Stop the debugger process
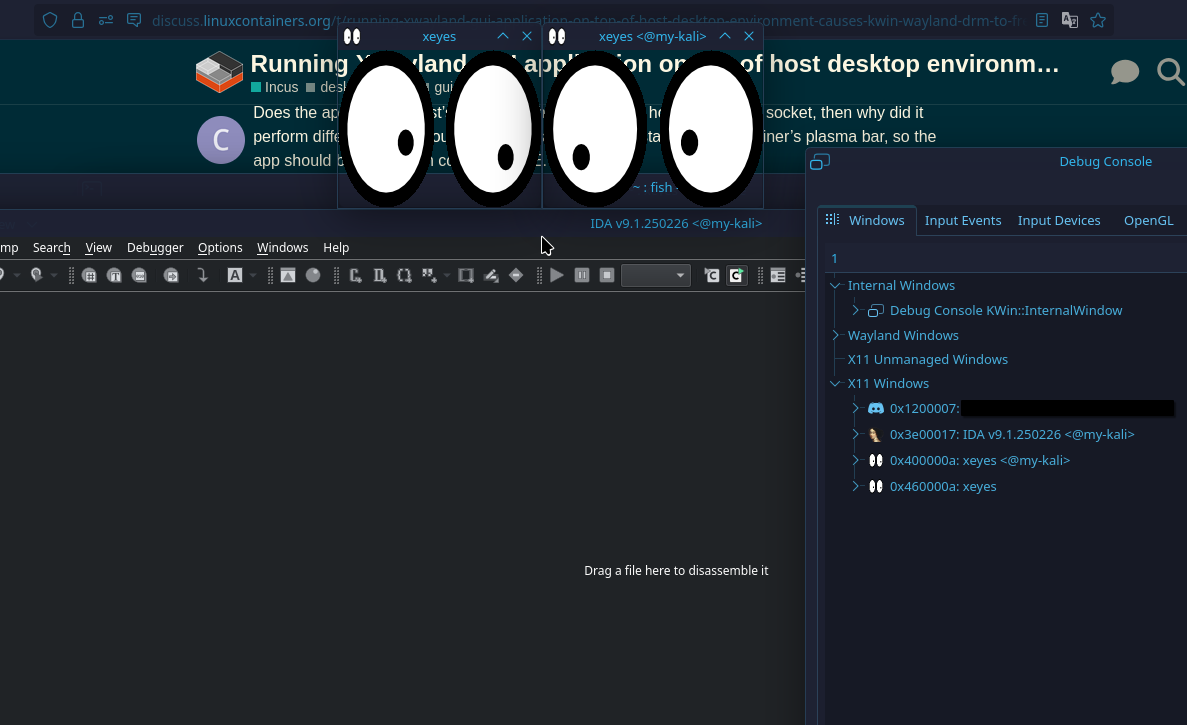 [x=607, y=275]
